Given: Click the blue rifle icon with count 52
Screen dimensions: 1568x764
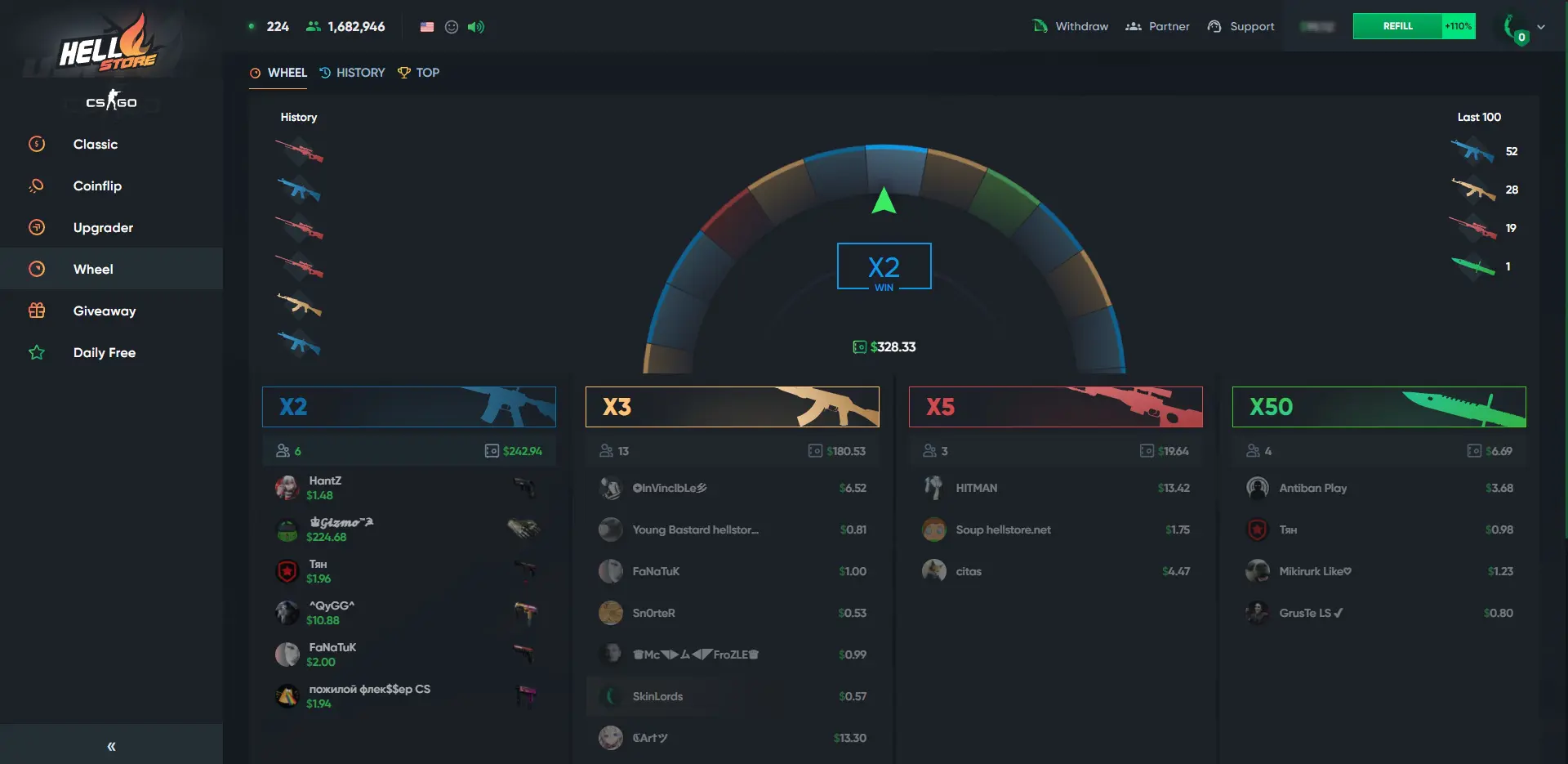Looking at the screenshot, I should click(x=1473, y=151).
